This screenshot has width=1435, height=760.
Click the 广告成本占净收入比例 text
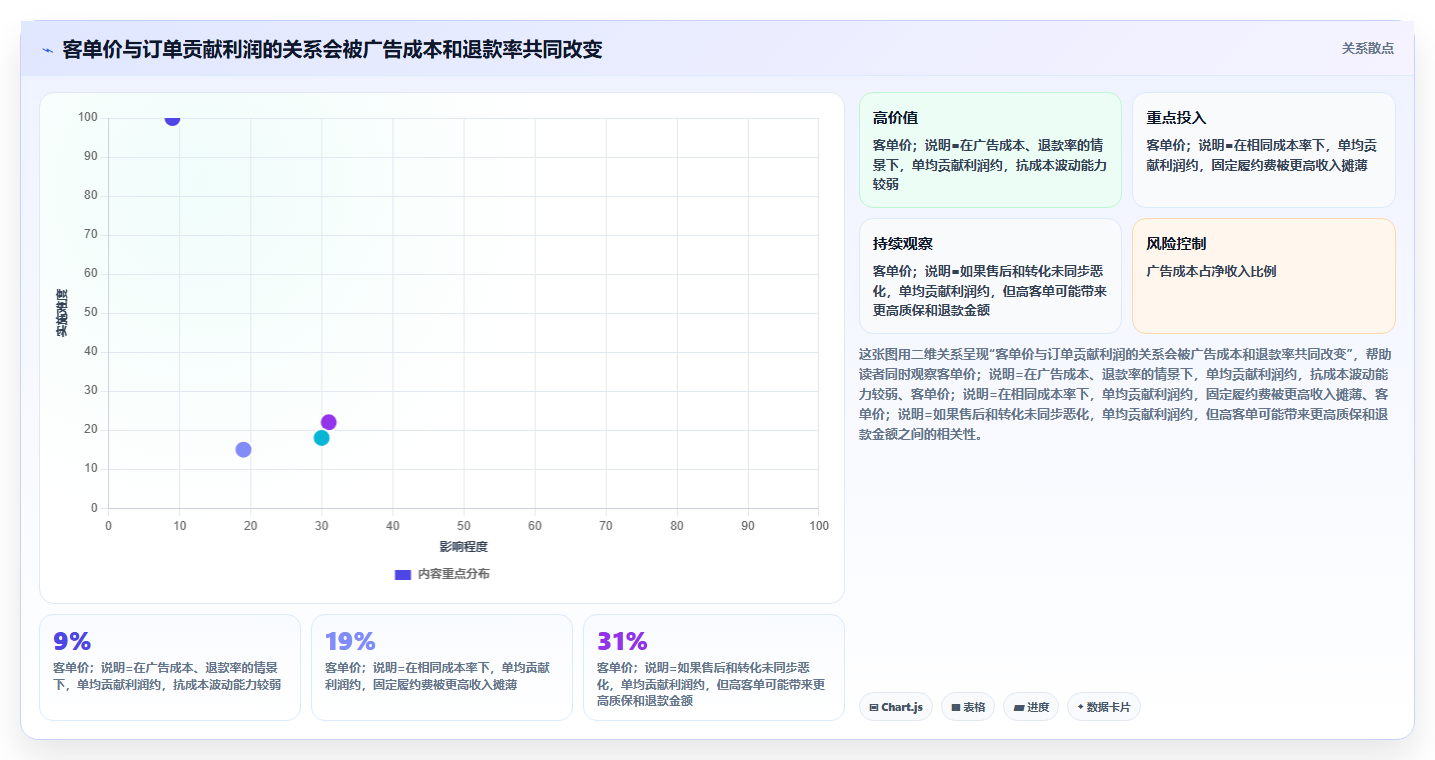[1211, 271]
